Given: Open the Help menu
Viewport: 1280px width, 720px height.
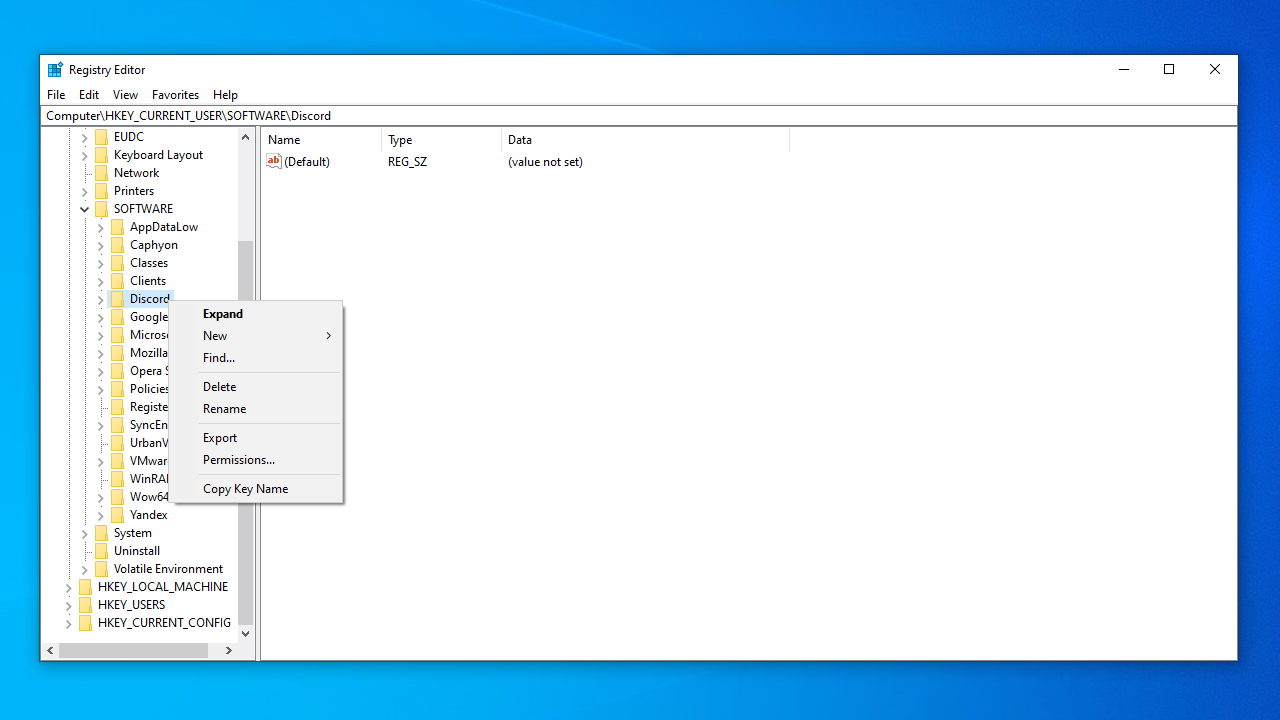Looking at the screenshot, I should coord(225,95).
